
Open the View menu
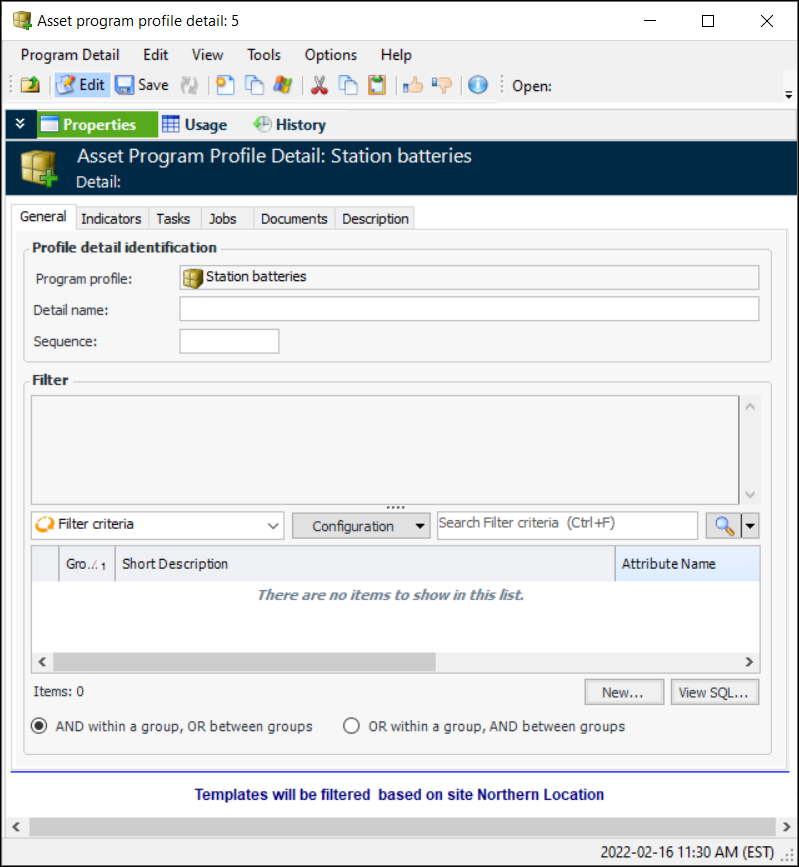[x=207, y=55]
